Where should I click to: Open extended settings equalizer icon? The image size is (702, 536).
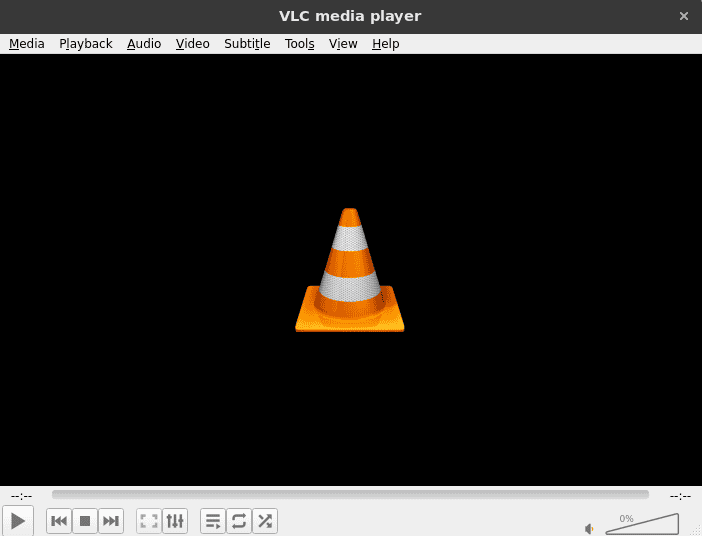[x=175, y=521]
